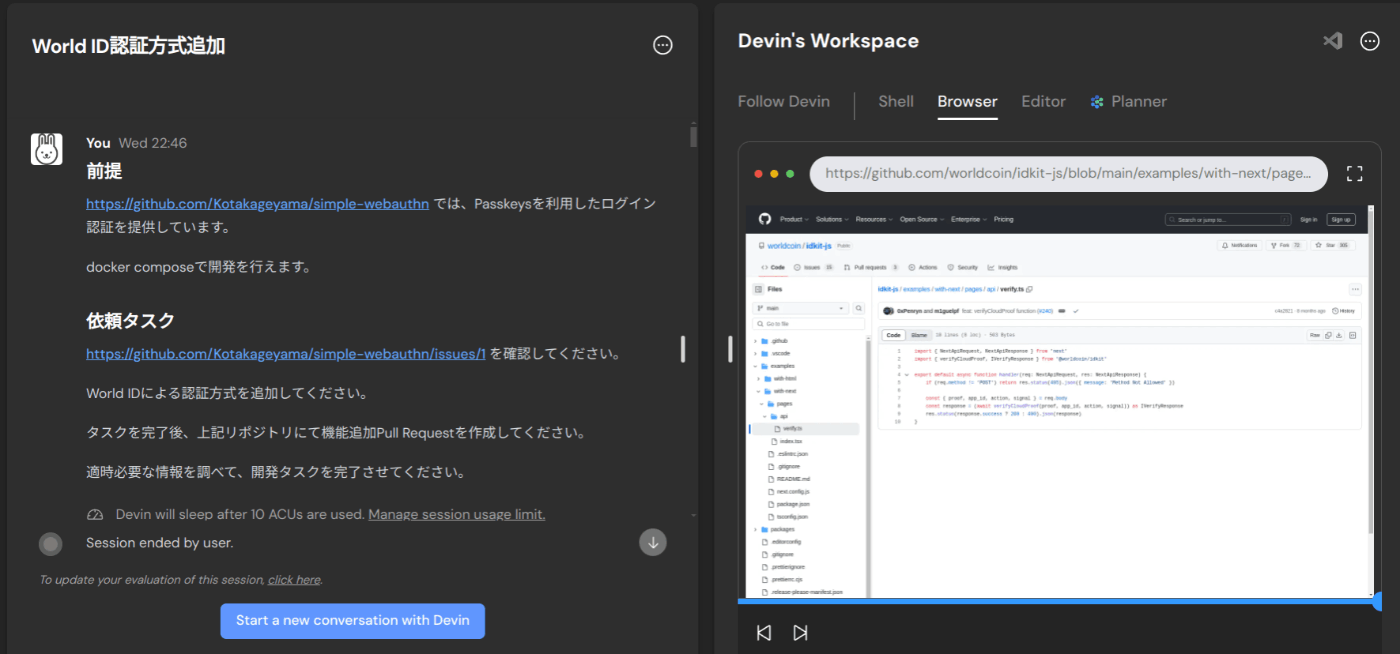Expand the Enterprise menu

click(x=970, y=219)
